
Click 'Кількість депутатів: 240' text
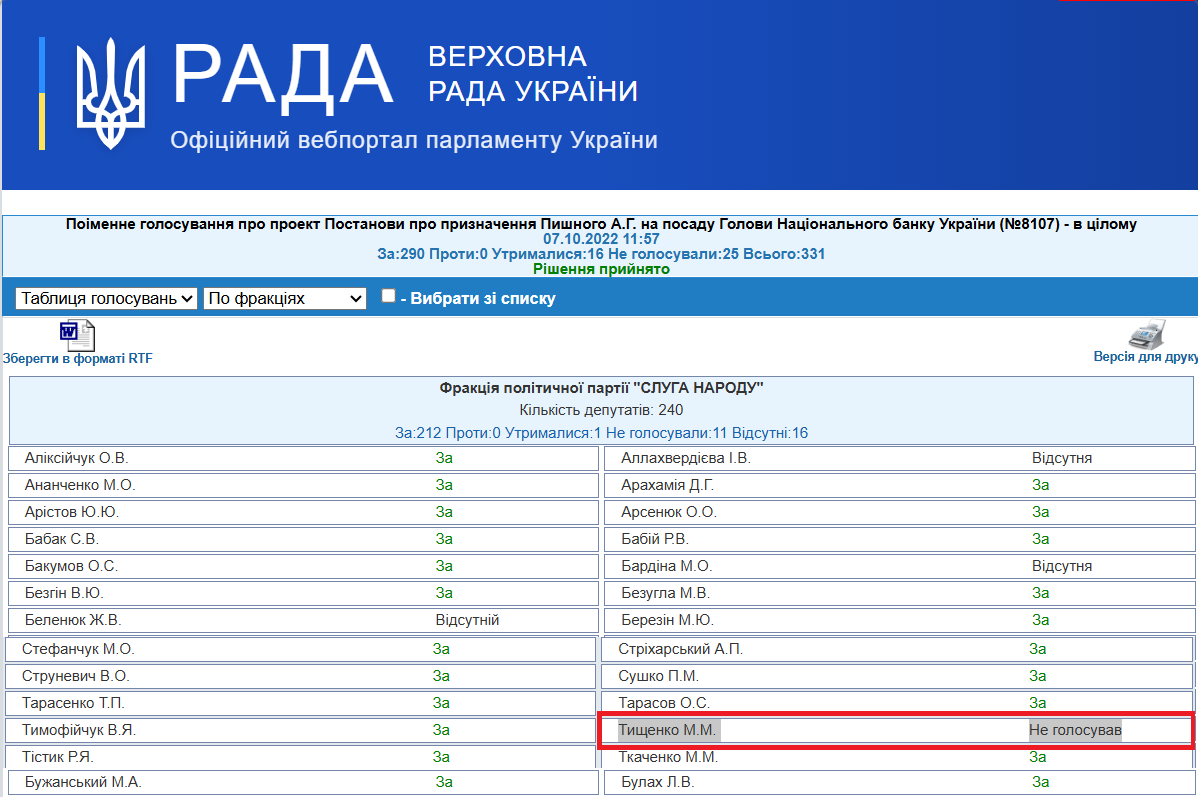[601, 410]
